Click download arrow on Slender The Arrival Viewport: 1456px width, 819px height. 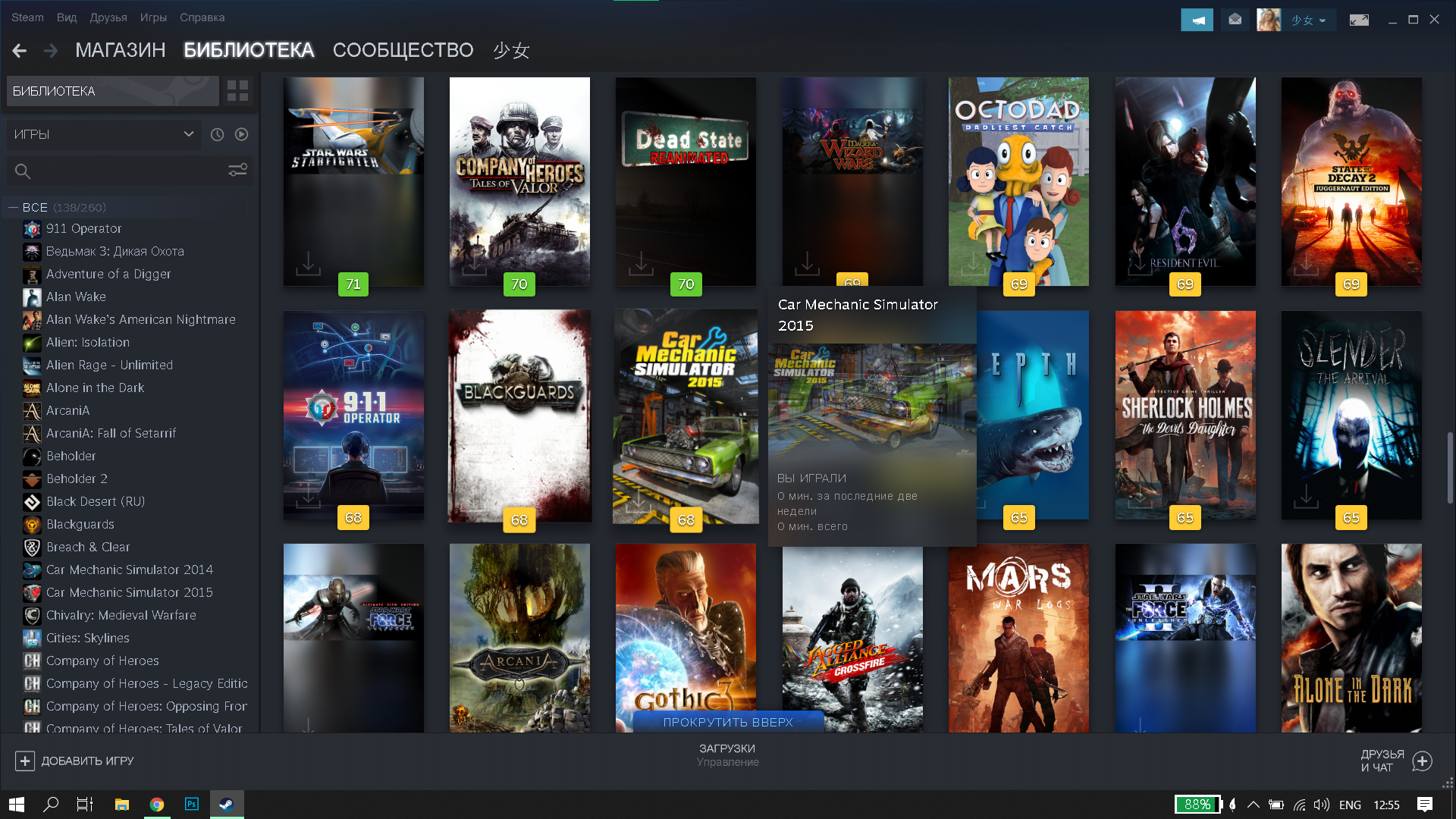[1306, 497]
